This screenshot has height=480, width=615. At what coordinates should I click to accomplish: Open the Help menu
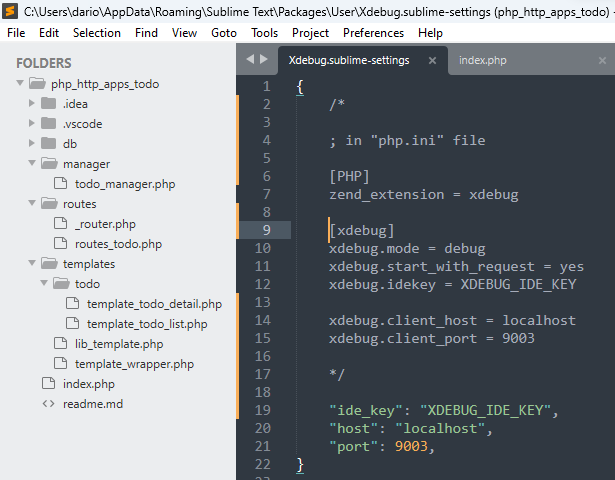point(430,33)
